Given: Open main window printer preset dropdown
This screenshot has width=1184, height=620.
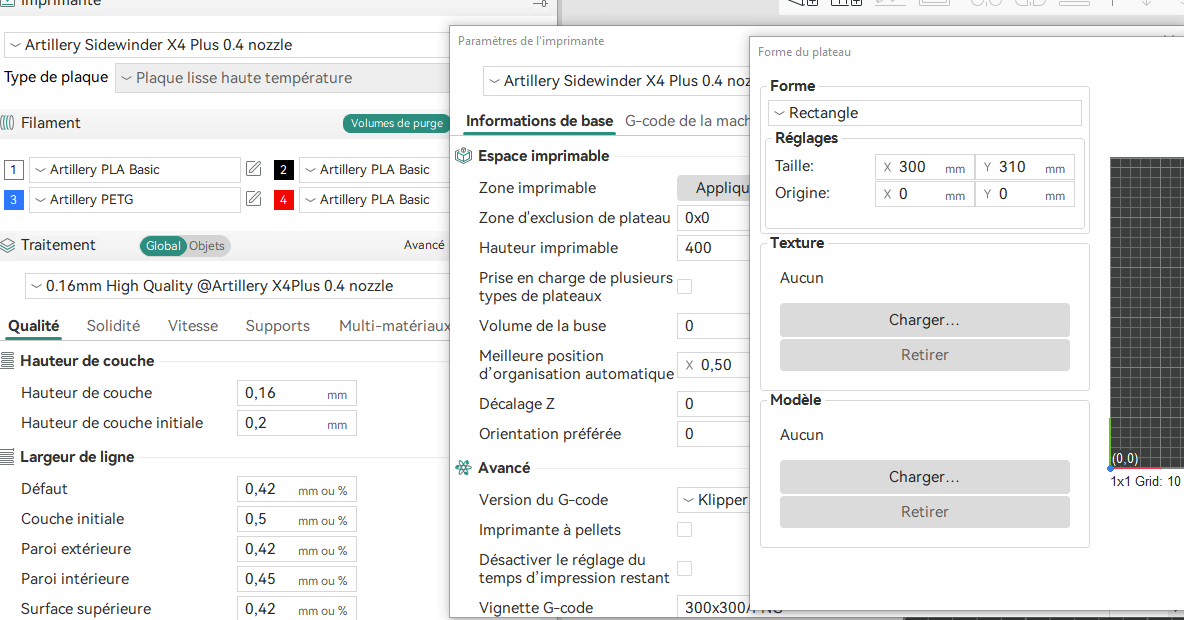Looking at the screenshot, I should (227, 45).
